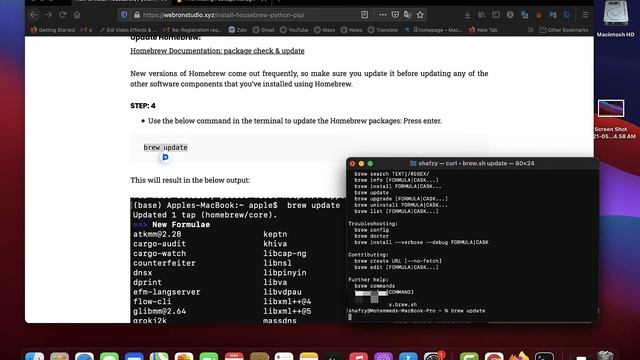
Task: Open the Podcasts app in the Dock
Action: pyautogui.click(x=383, y=356)
